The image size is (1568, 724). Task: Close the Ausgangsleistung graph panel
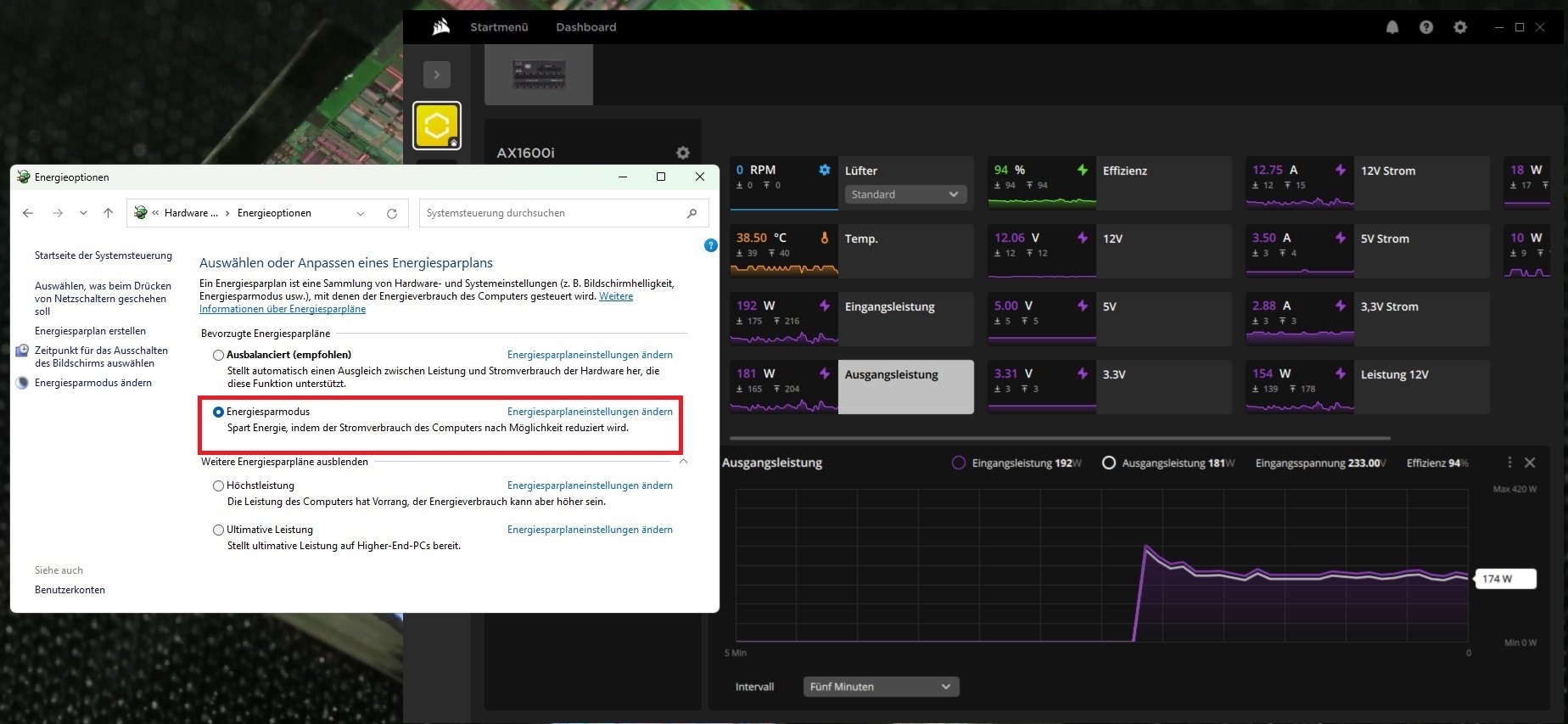click(x=1530, y=463)
